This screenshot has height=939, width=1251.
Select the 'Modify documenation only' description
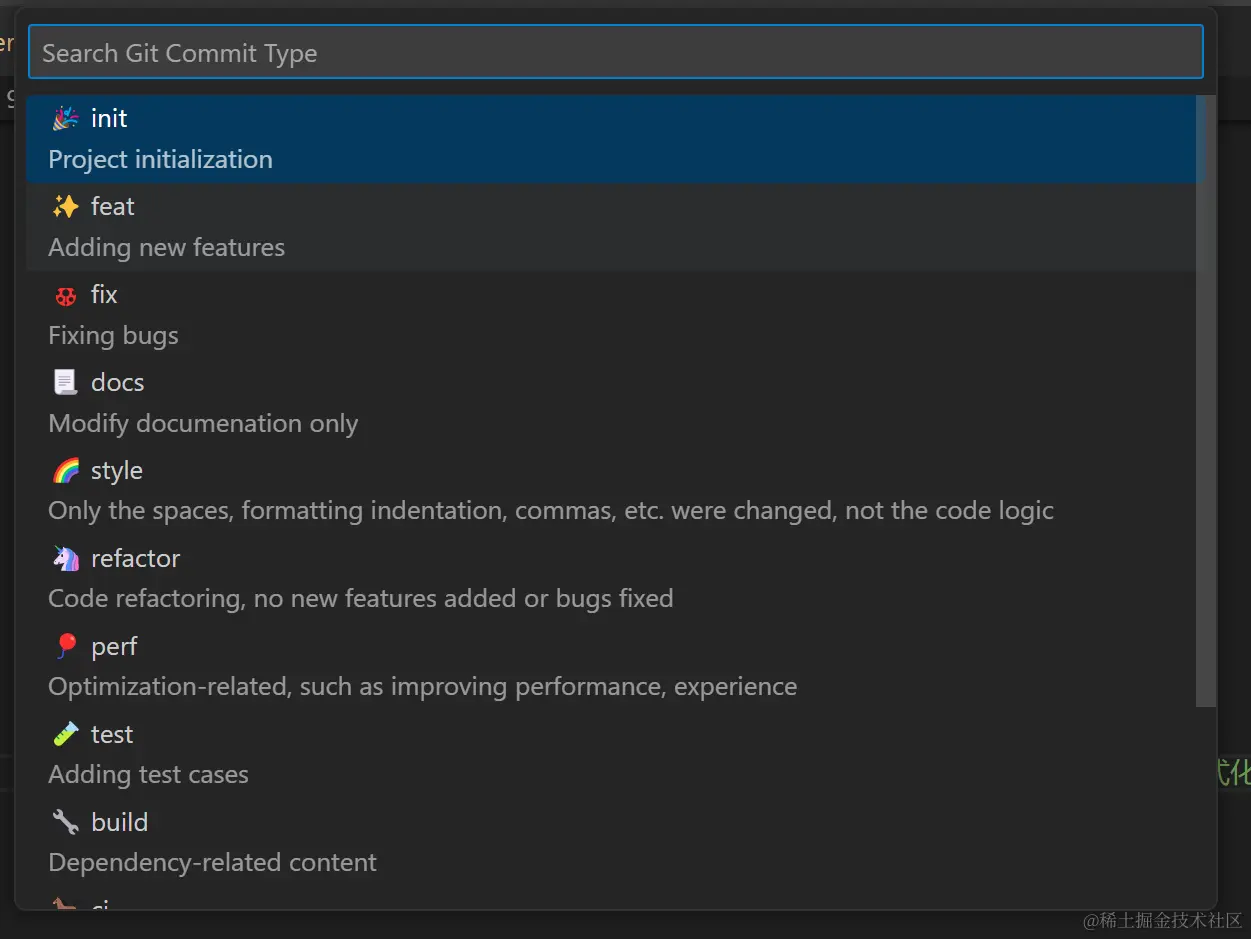click(203, 424)
